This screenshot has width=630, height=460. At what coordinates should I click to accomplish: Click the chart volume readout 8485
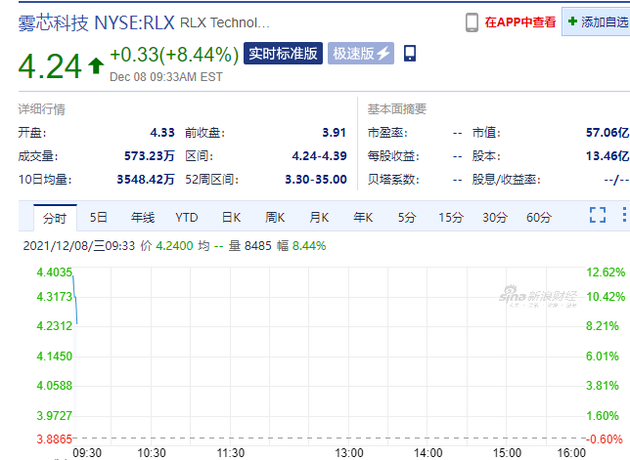[x=258, y=245]
